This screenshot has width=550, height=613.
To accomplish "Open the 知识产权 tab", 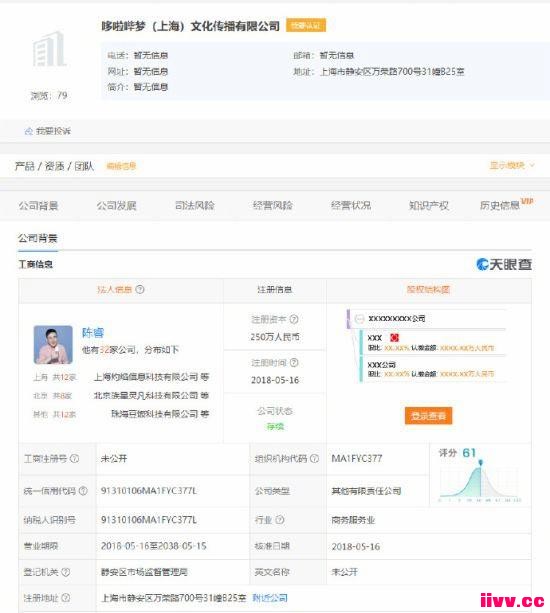I will click(x=429, y=206).
